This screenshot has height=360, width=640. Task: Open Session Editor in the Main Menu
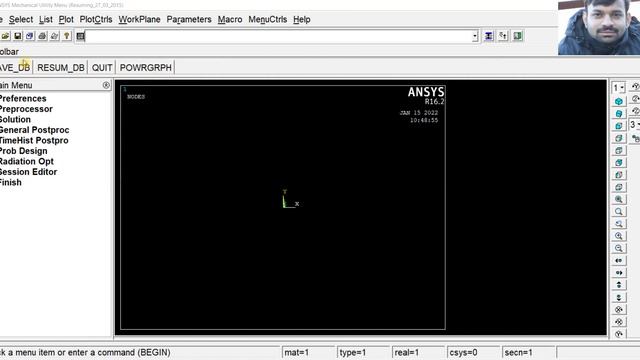click(x=29, y=172)
